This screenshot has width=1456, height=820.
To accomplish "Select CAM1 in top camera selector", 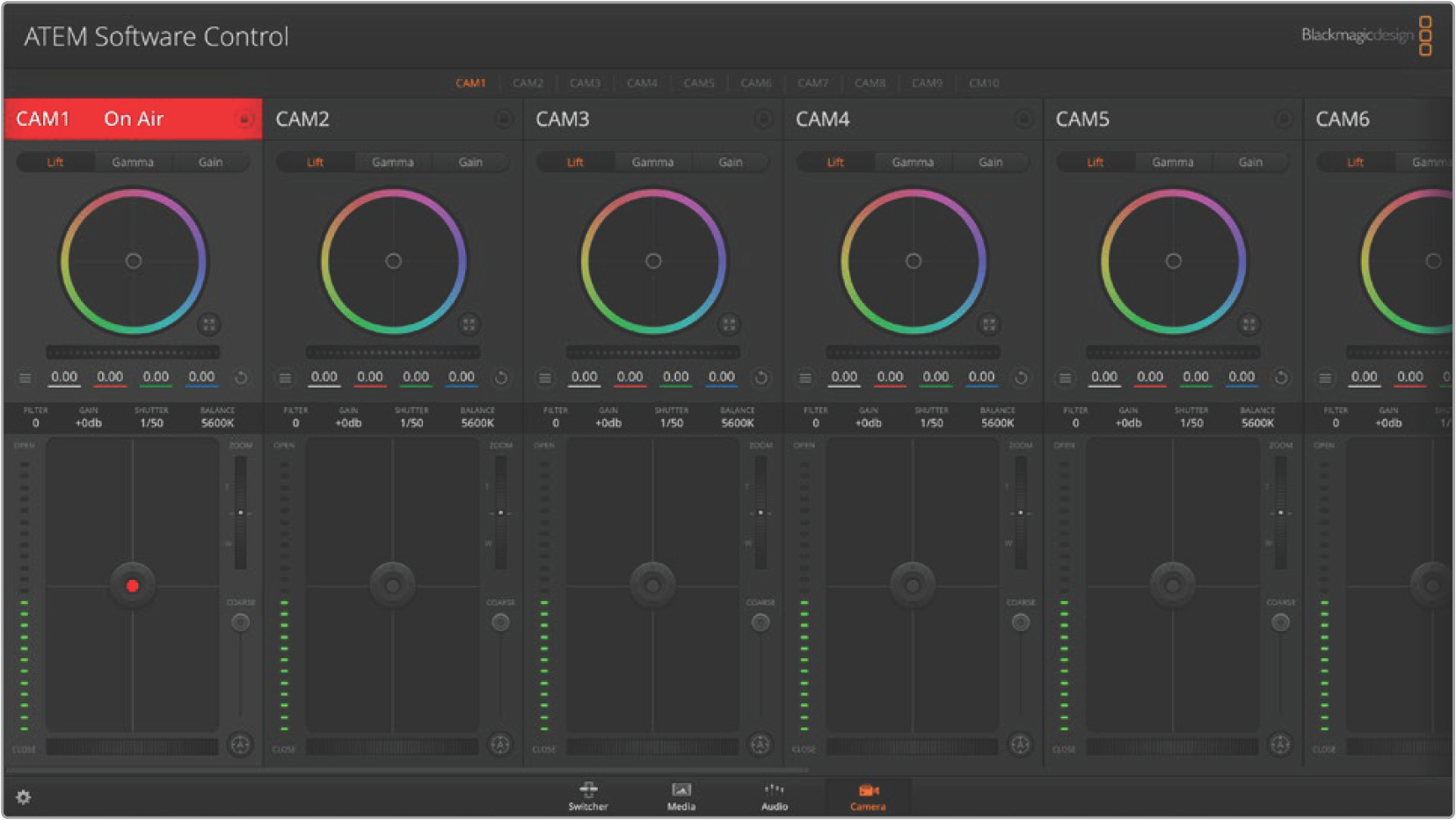I will pyautogui.click(x=470, y=83).
